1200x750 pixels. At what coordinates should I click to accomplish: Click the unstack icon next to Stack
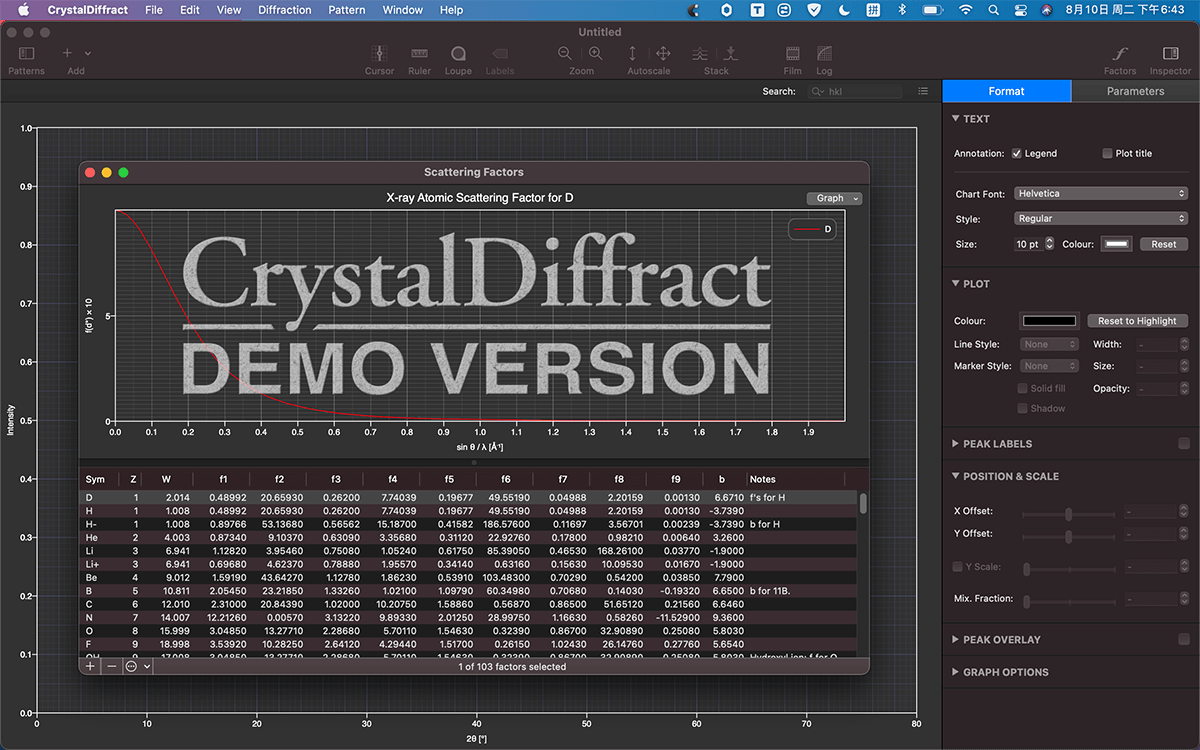tap(731, 53)
